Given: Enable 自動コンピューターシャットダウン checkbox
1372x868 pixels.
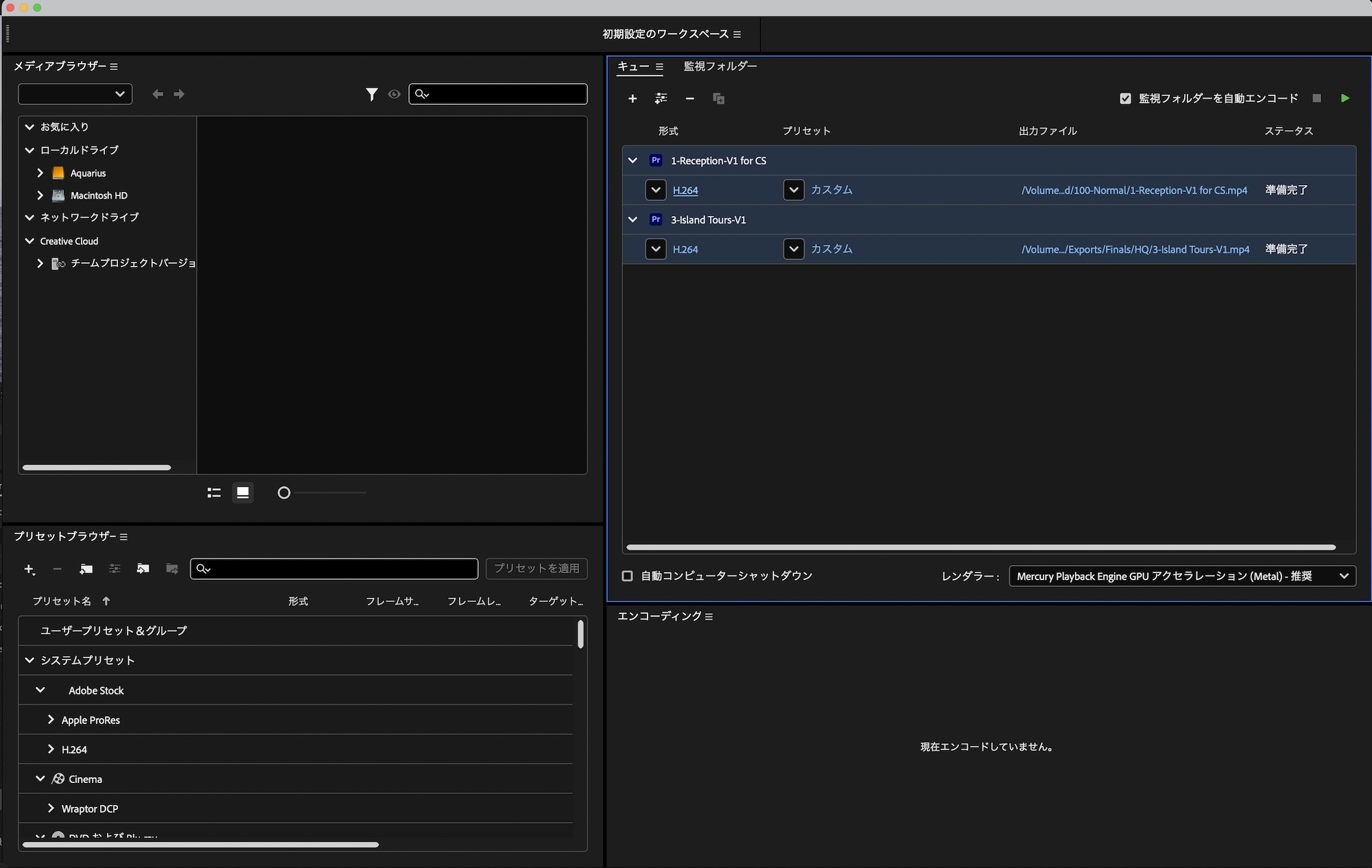Looking at the screenshot, I should point(627,576).
